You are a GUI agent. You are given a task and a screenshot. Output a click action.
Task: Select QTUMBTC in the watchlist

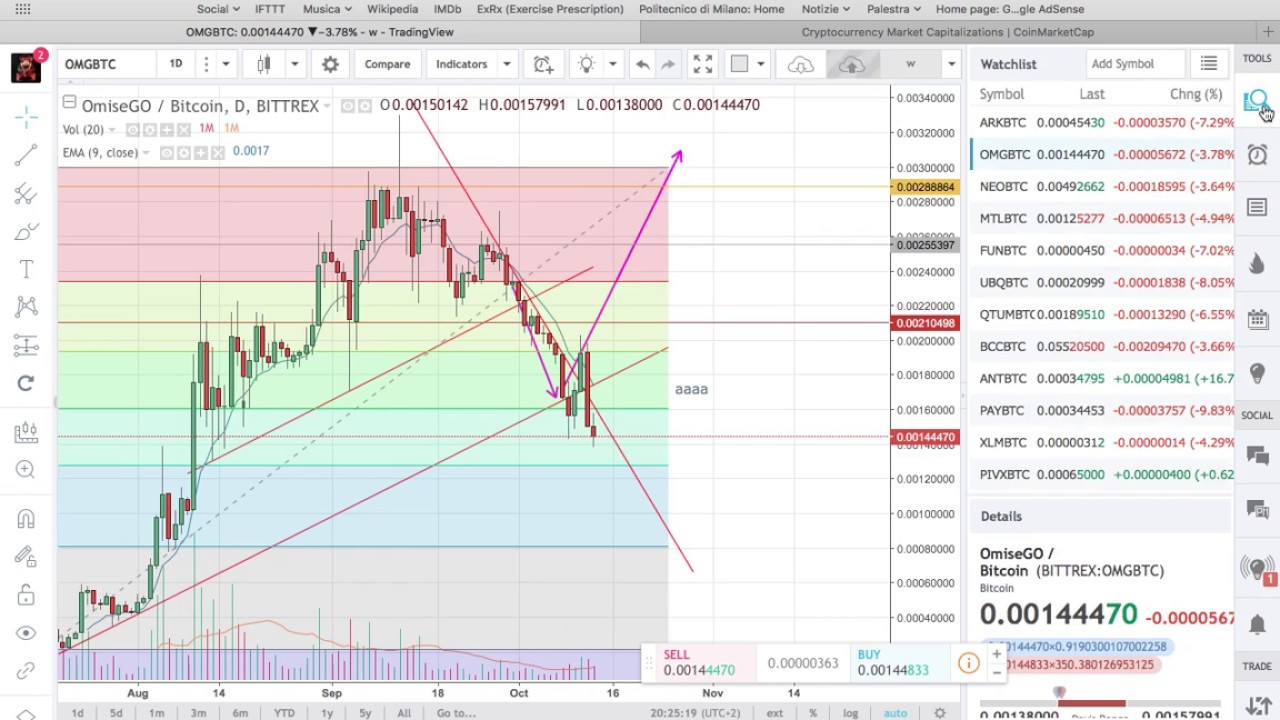(1101, 315)
